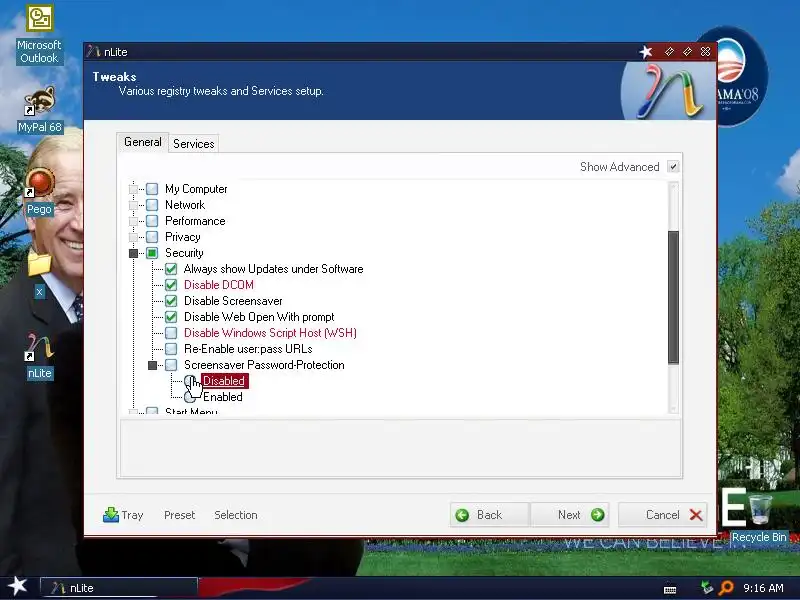Check the Privacy category checkbox
Viewport: 800px width, 600px height.
coord(152,237)
